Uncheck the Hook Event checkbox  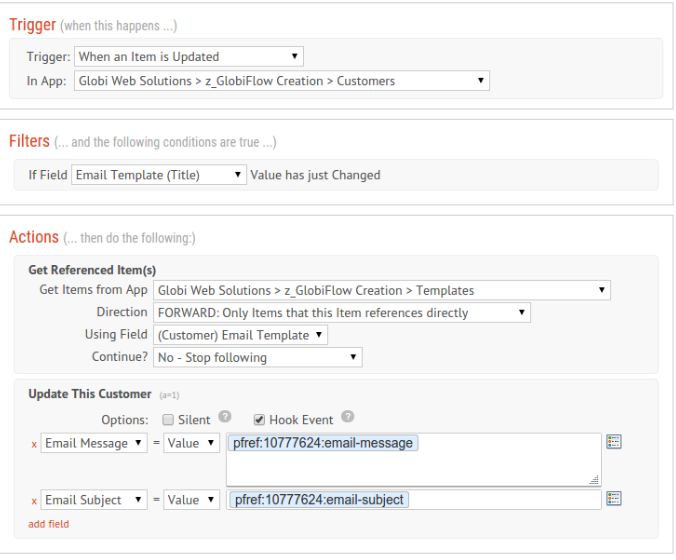260,420
